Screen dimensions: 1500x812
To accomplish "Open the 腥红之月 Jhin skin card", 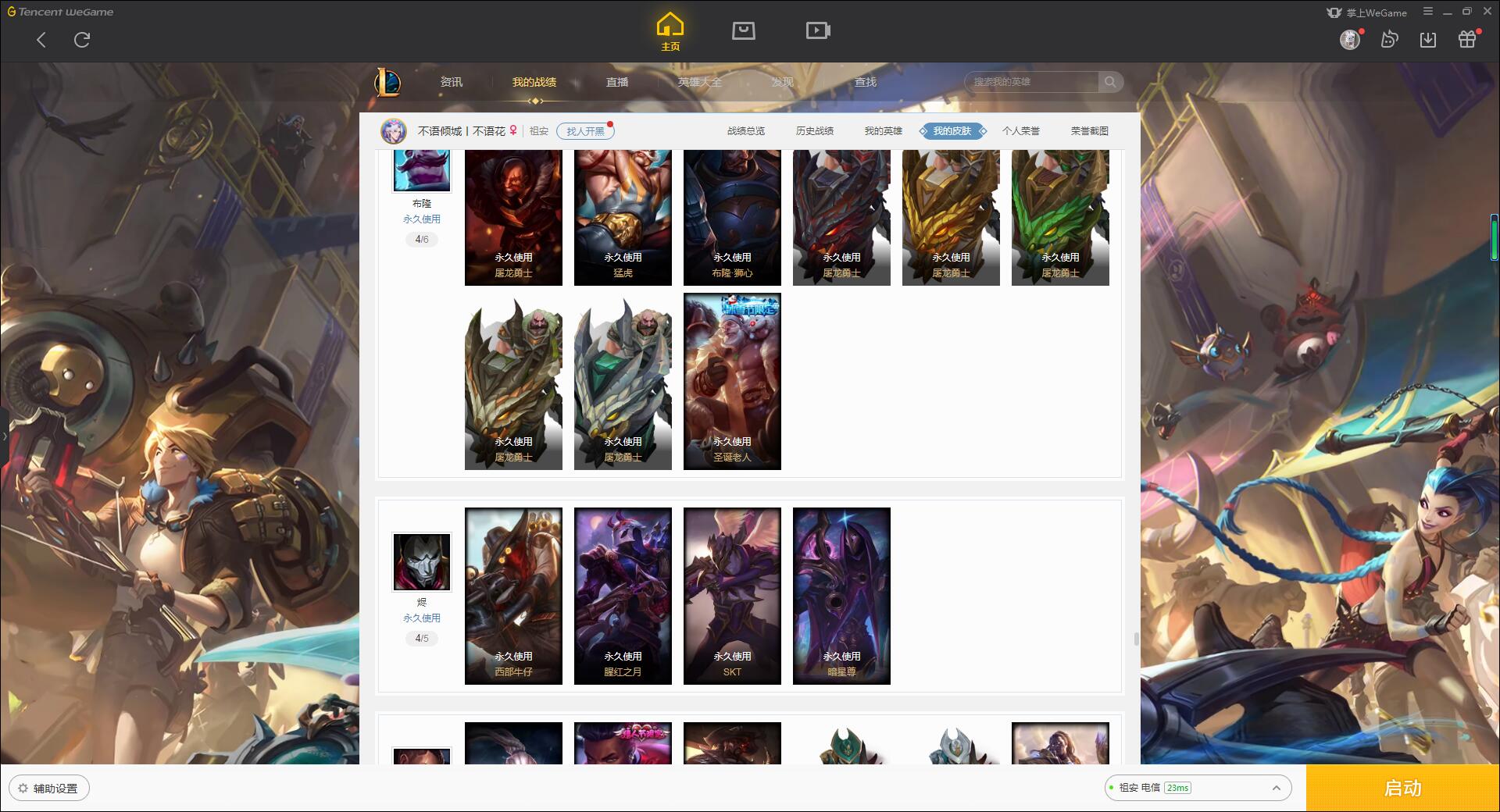I will click(623, 597).
